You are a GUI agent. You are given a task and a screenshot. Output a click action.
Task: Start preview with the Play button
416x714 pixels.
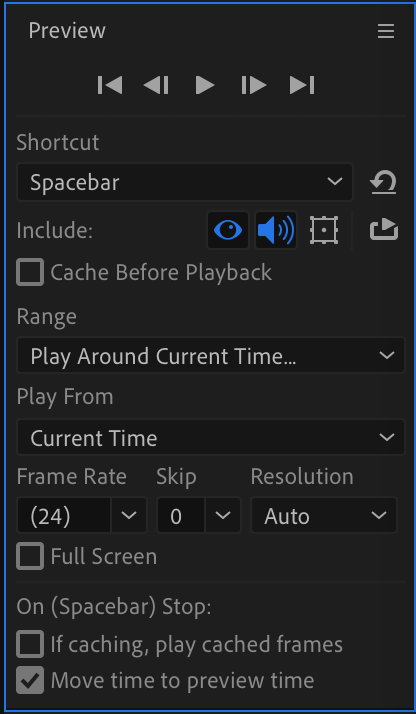coord(205,85)
